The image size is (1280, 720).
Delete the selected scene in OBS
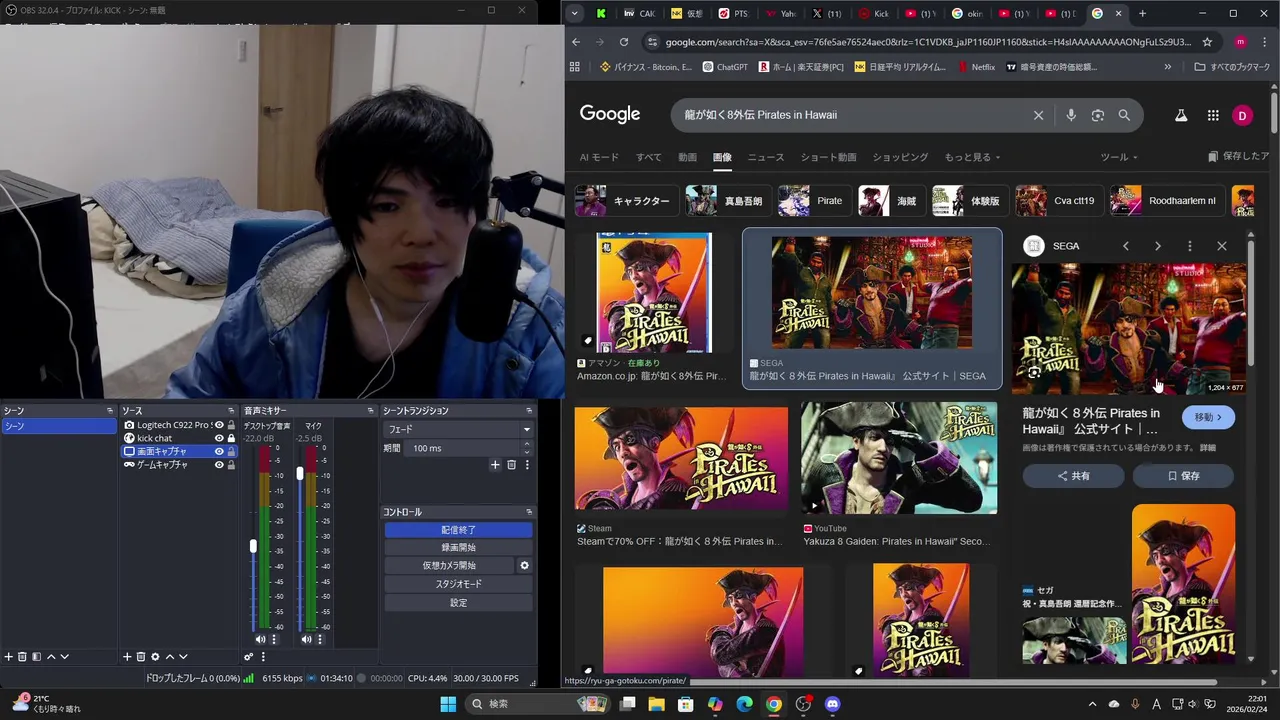tap(22, 657)
